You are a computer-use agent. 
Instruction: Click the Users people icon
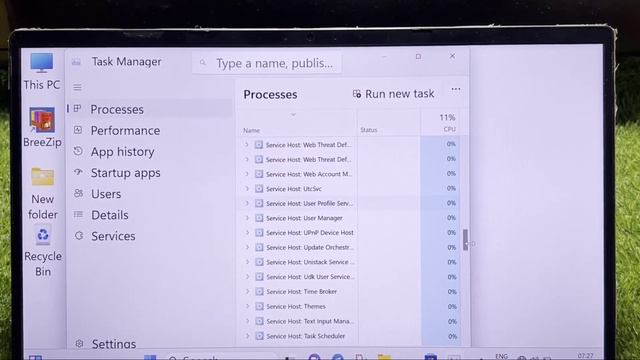(78, 193)
